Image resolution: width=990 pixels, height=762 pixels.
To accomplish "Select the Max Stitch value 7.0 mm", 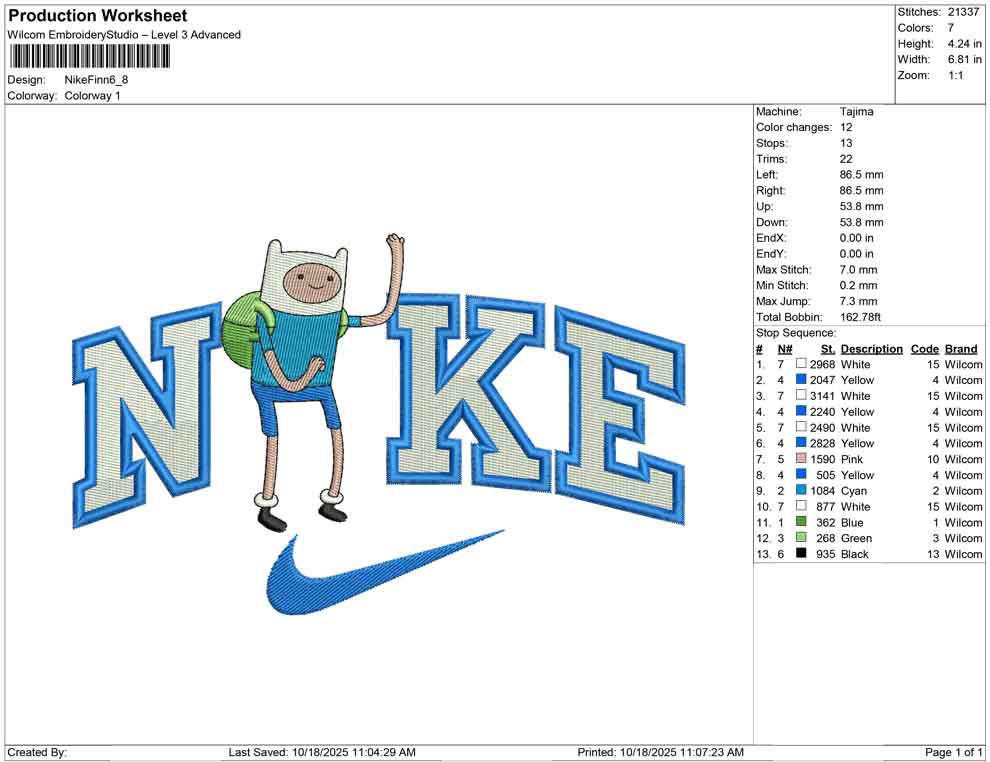I will 858,270.
